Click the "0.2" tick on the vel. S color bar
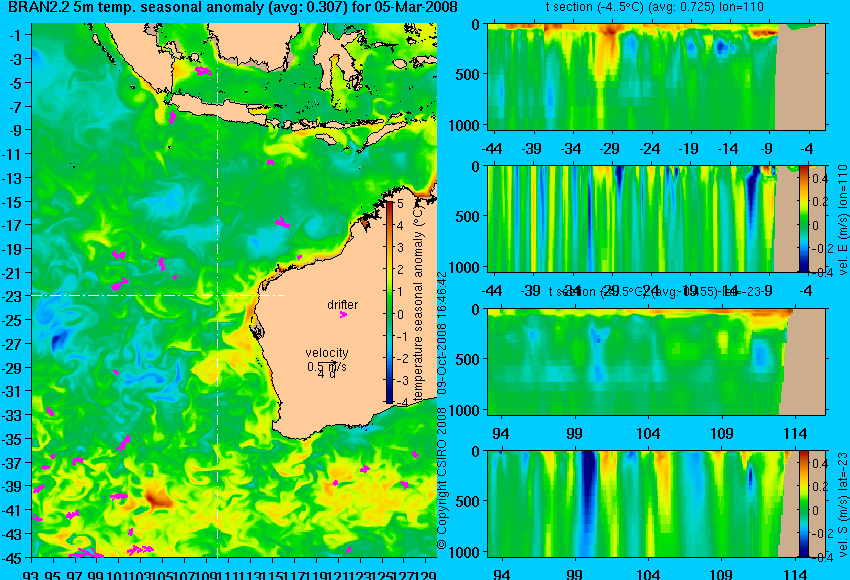 [820, 487]
